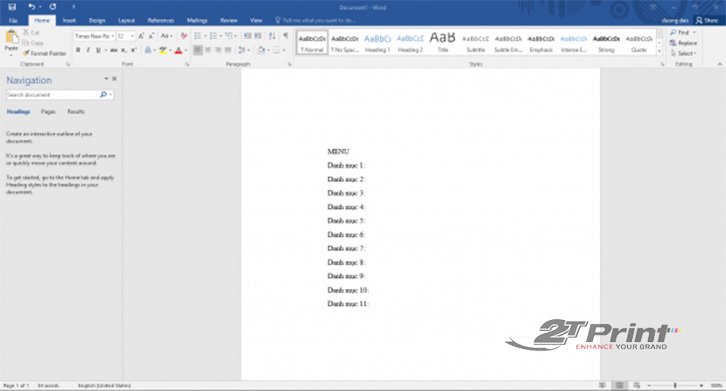Show Results in Navigation pane
The width and height of the screenshot is (726, 391).
[x=76, y=112]
